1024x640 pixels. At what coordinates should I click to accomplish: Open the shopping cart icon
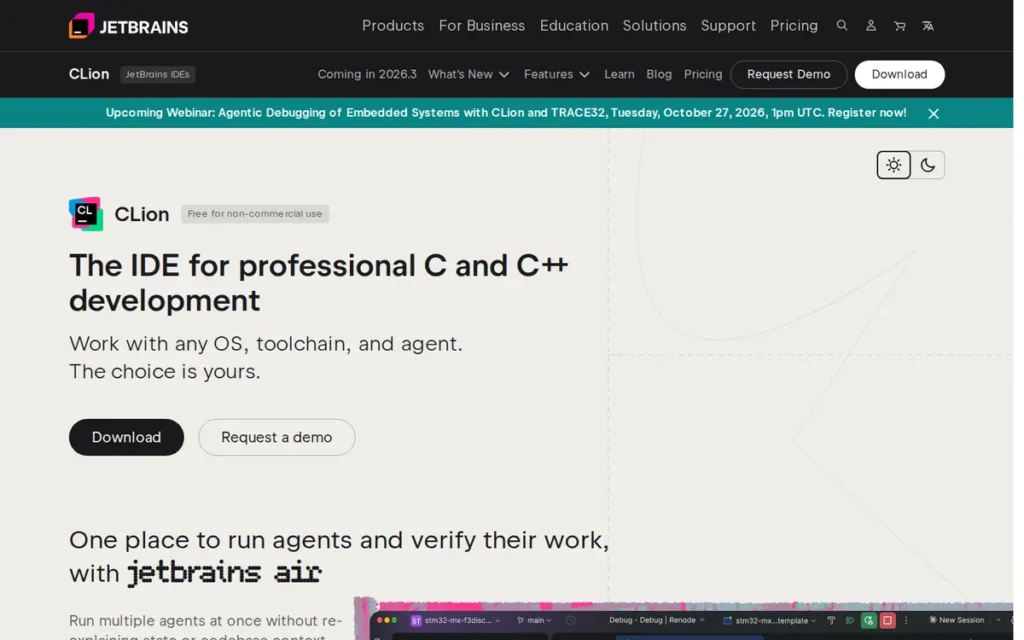tap(899, 25)
